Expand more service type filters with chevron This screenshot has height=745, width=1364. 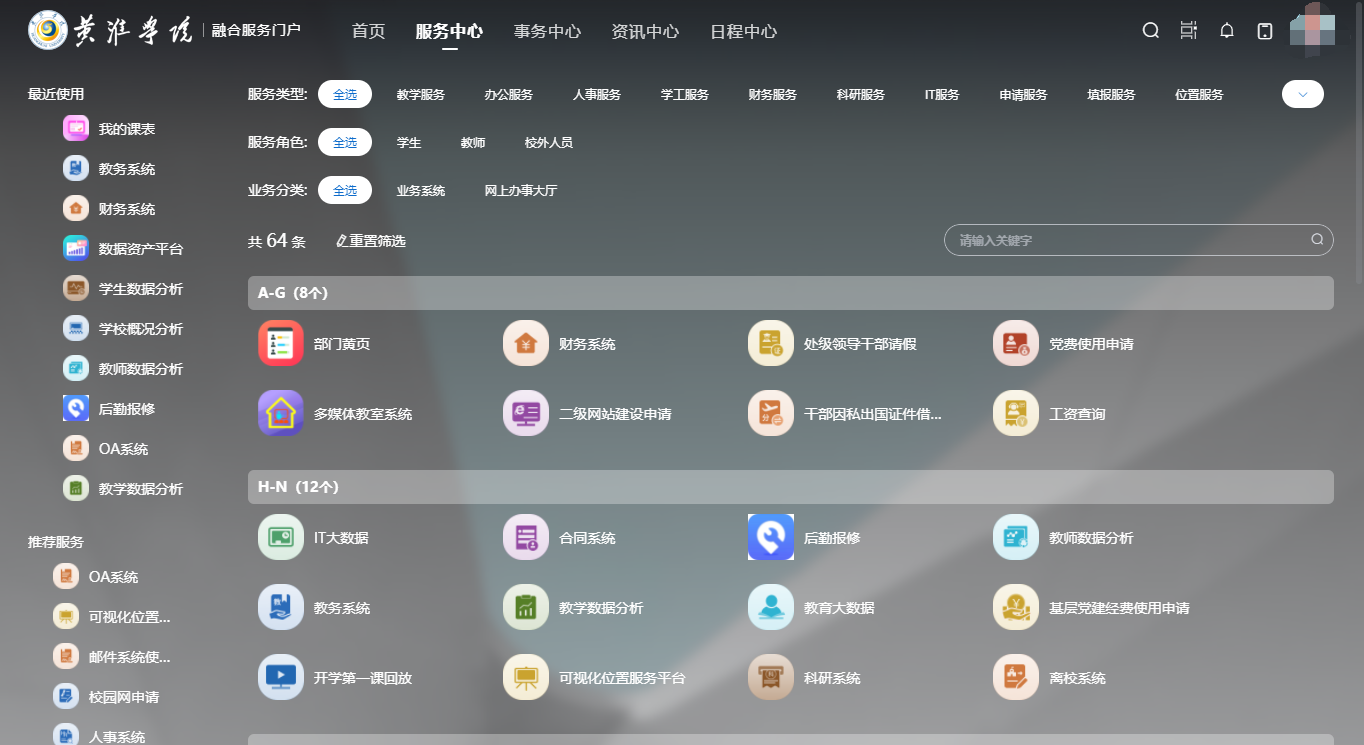click(x=1302, y=93)
